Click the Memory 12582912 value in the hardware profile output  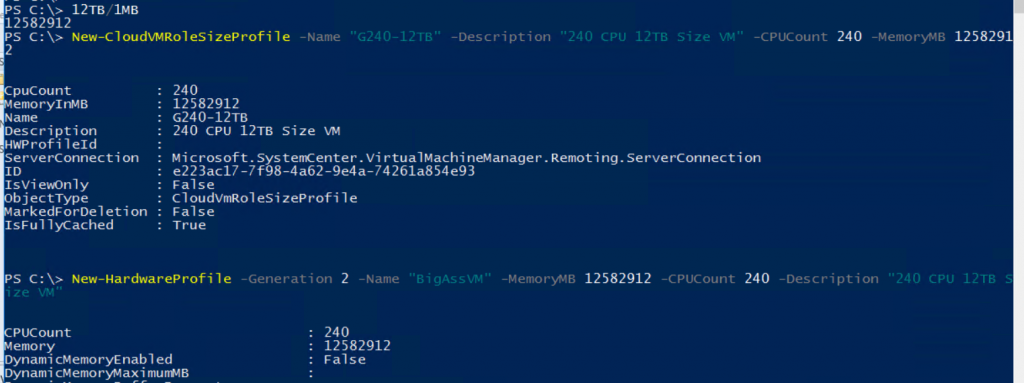(357, 346)
